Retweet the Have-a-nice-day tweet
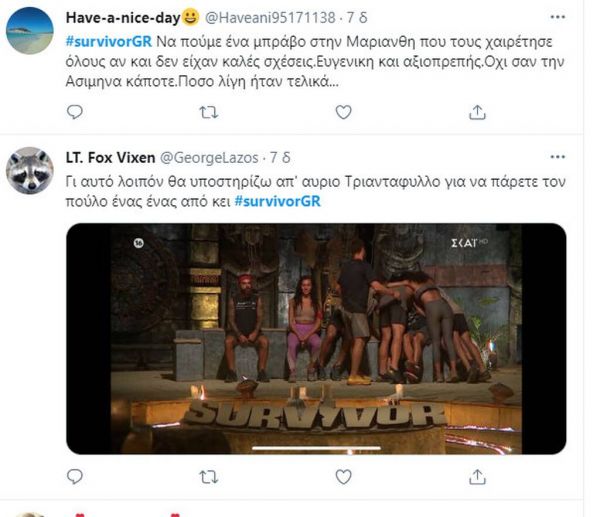The height and width of the screenshot is (517, 600). click(x=207, y=115)
